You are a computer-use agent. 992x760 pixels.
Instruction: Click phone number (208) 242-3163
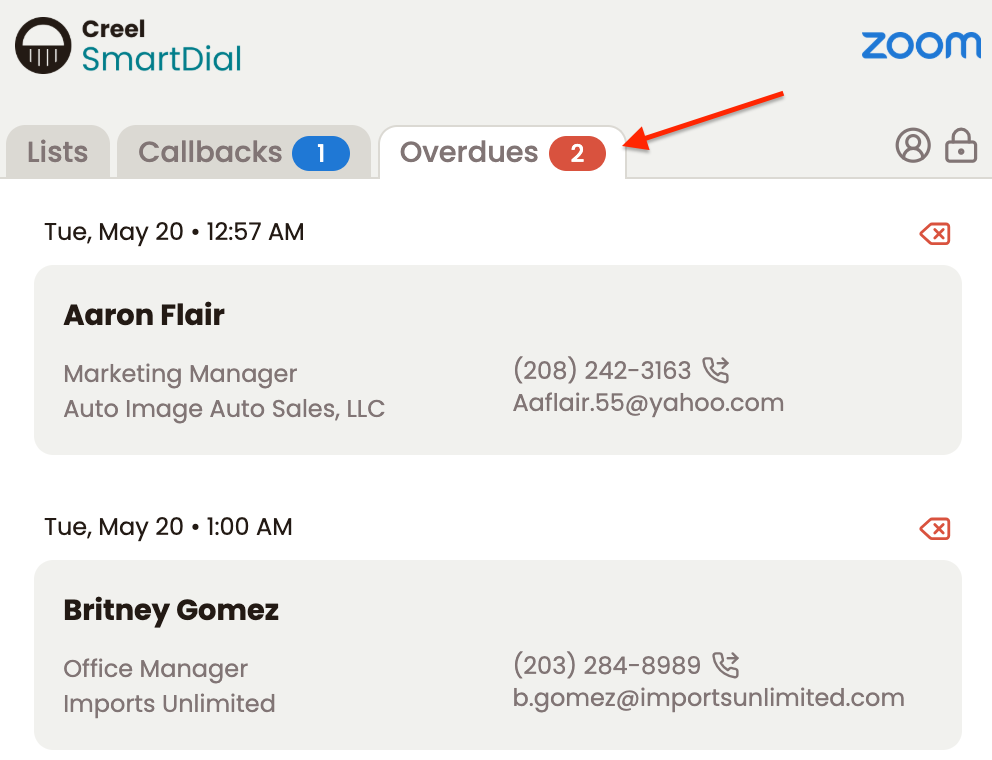(x=602, y=370)
